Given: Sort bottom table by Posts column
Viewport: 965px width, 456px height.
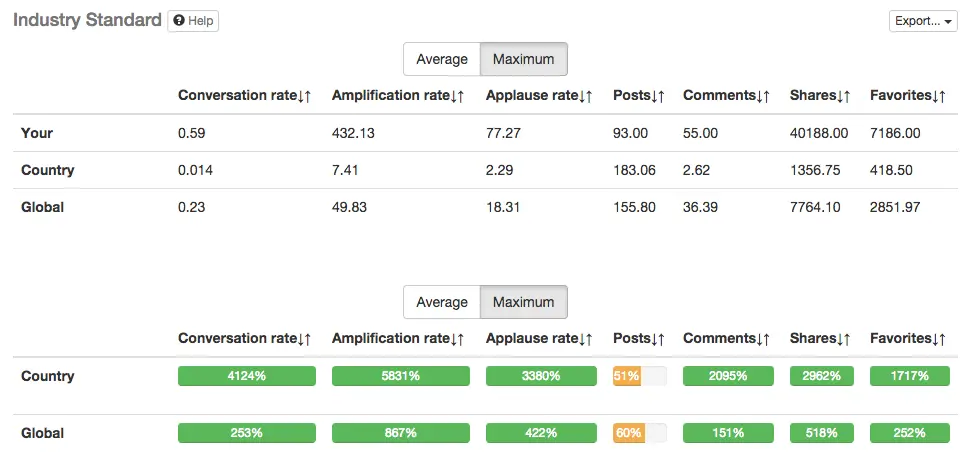Looking at the screenshot, I should 639,339.
